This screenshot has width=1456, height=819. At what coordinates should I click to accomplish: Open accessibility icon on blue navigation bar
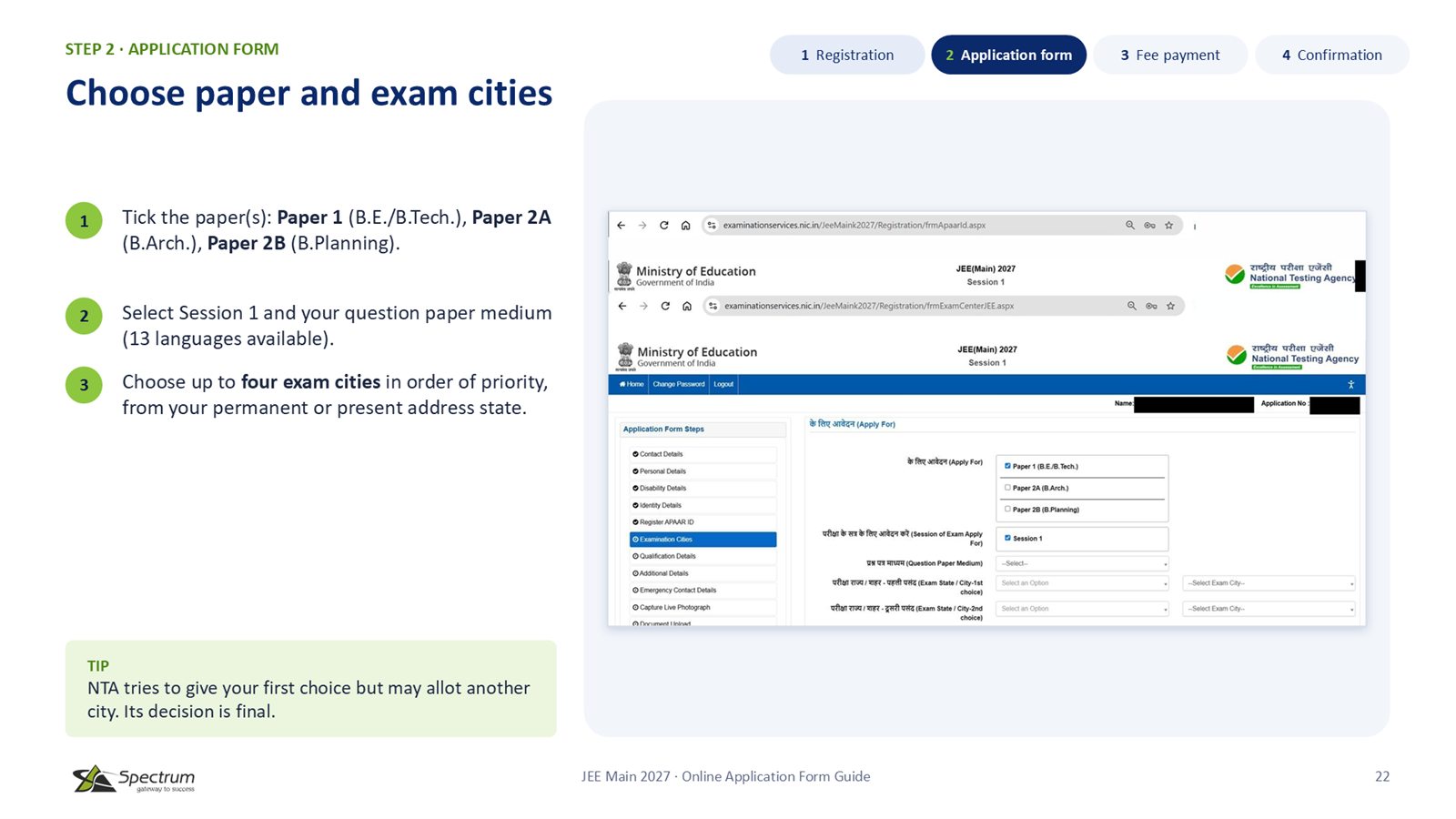[x=1351, y=385]
